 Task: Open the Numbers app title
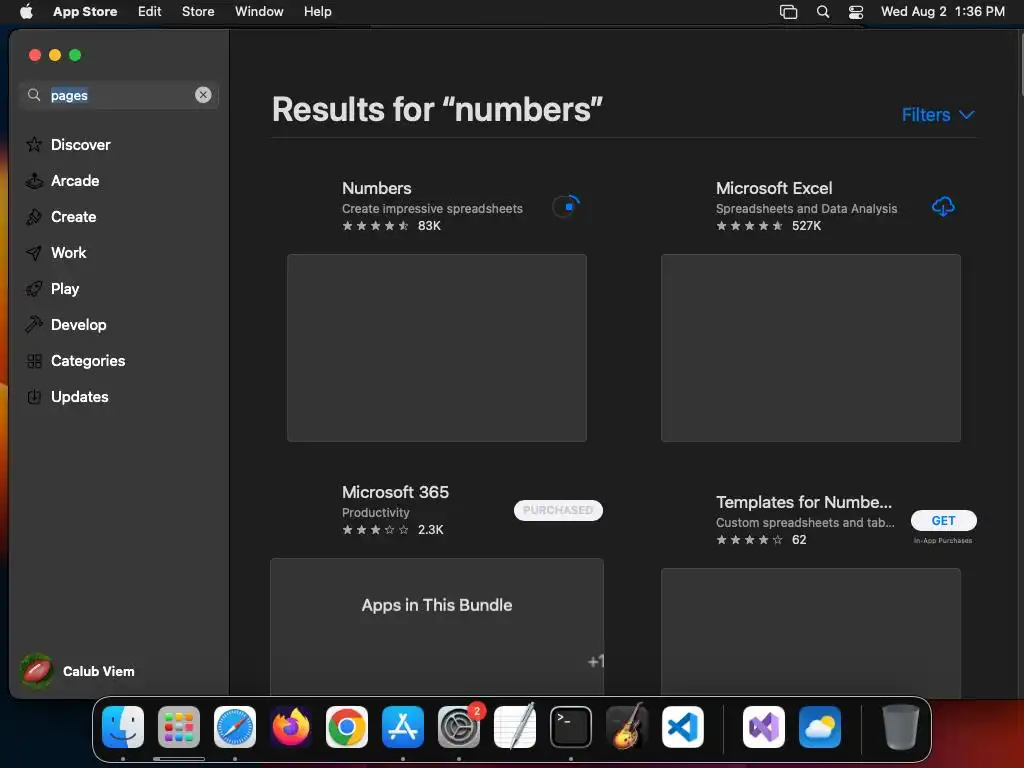pyautogui.click(x=377, y=188)
